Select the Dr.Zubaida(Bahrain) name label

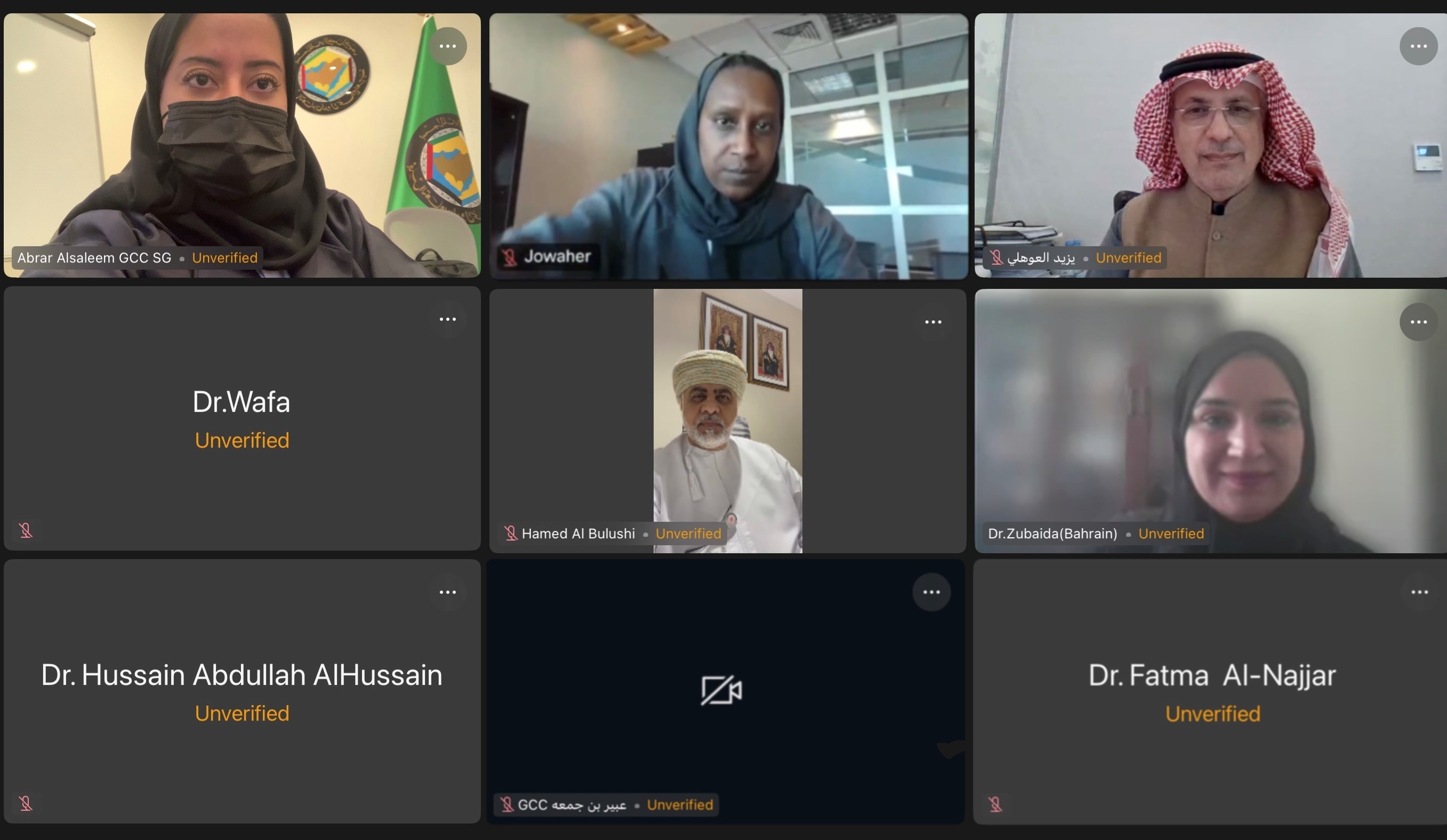(x=1052, y=534)
